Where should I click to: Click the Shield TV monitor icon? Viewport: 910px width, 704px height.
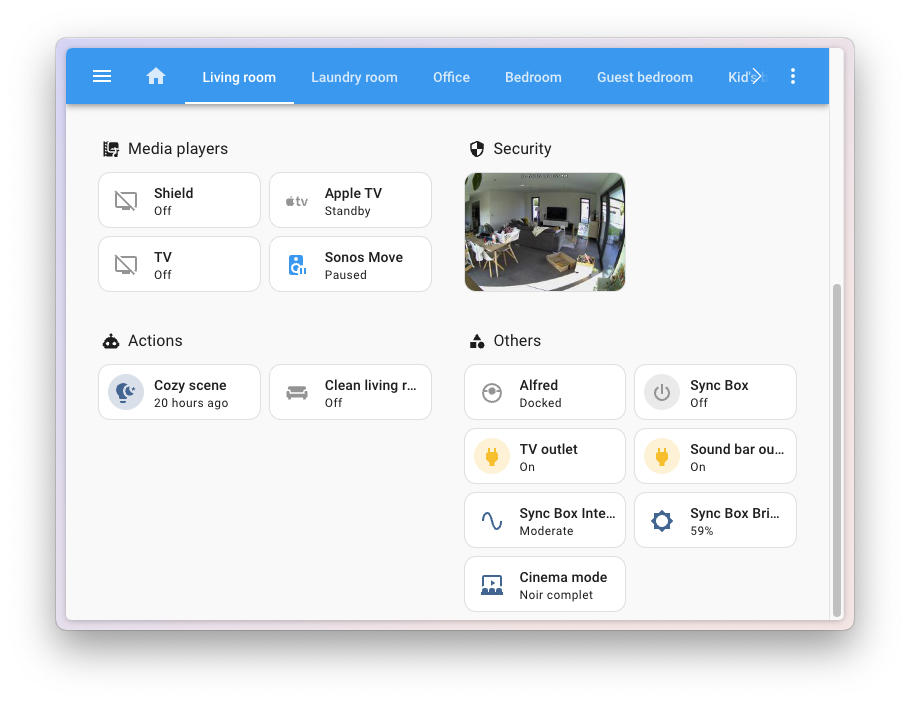[125, 200]
